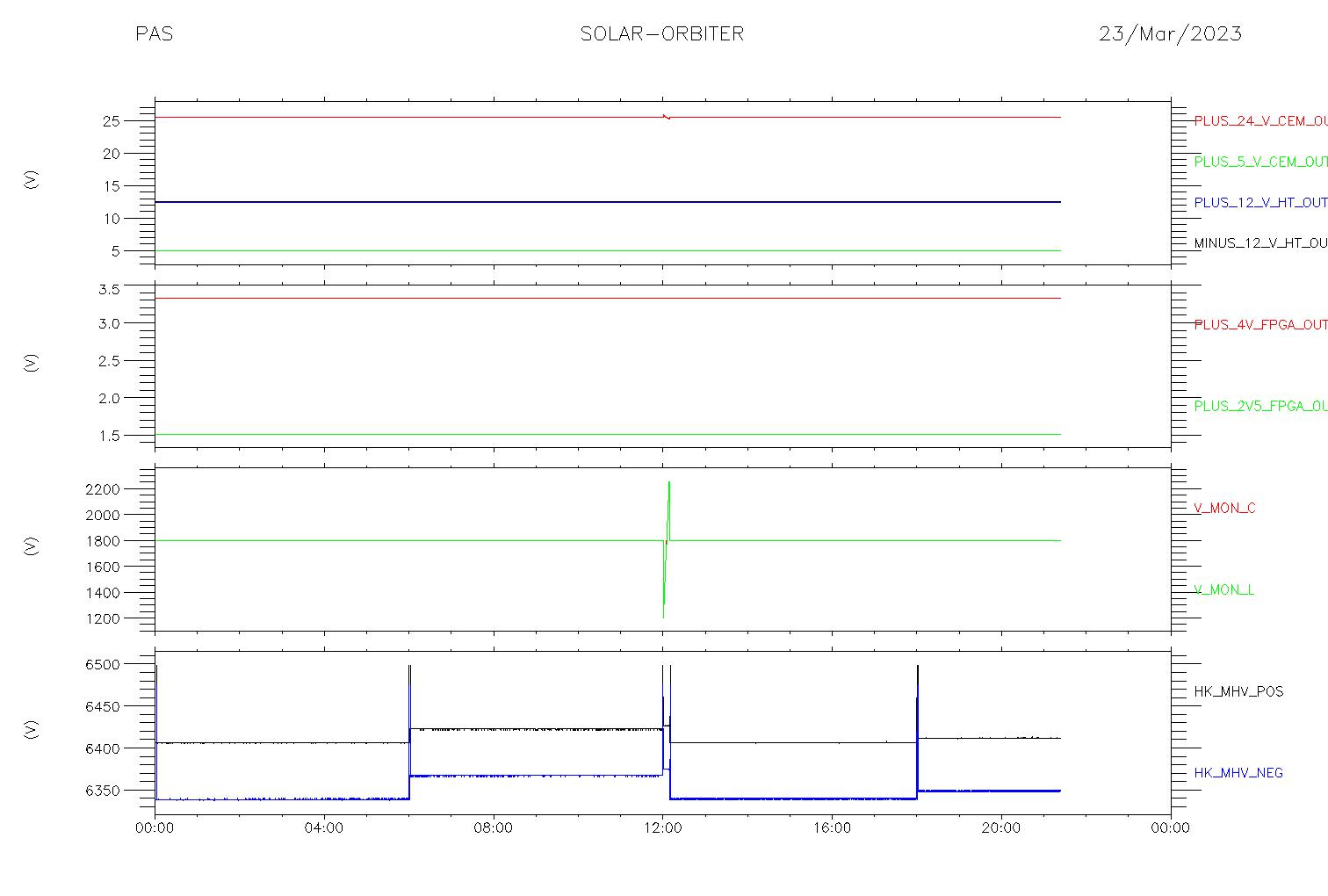Click the (V) unit label beside MHV panel

[32, 729]
